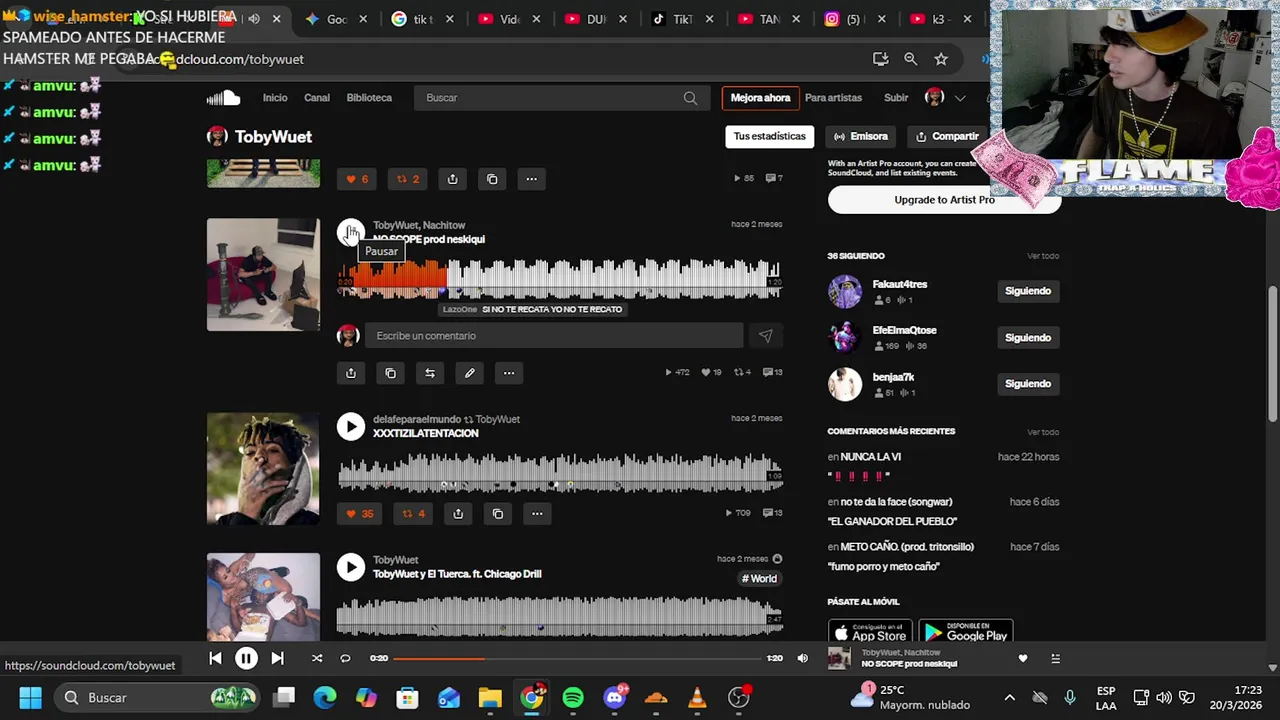This screenshot has height=720, width=1280.
Task: Open more options for XXXTIZILATENTACION
Action: click(537, 514)
